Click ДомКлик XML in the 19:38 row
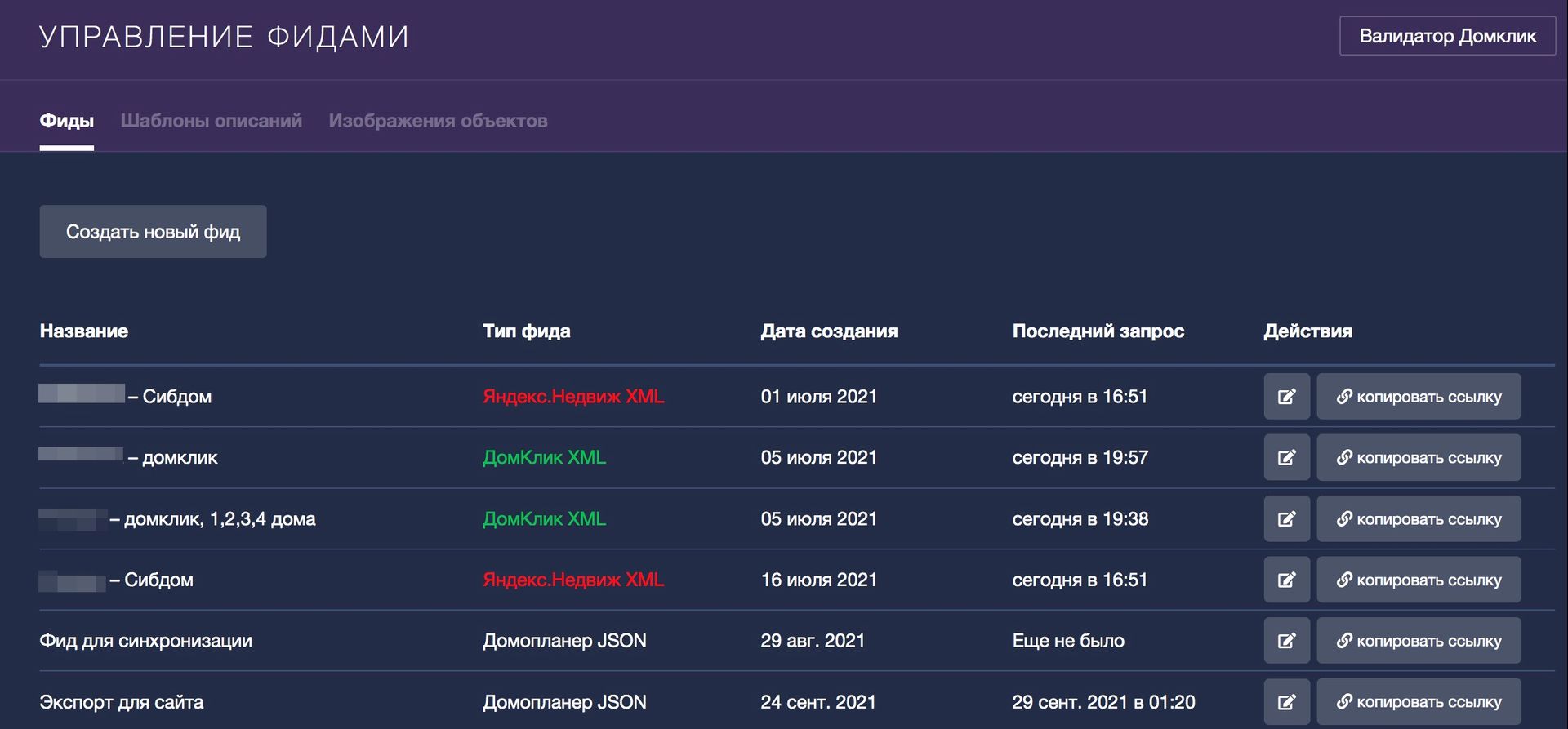This screenshot has width=1568, height=729. coord(544,518)
